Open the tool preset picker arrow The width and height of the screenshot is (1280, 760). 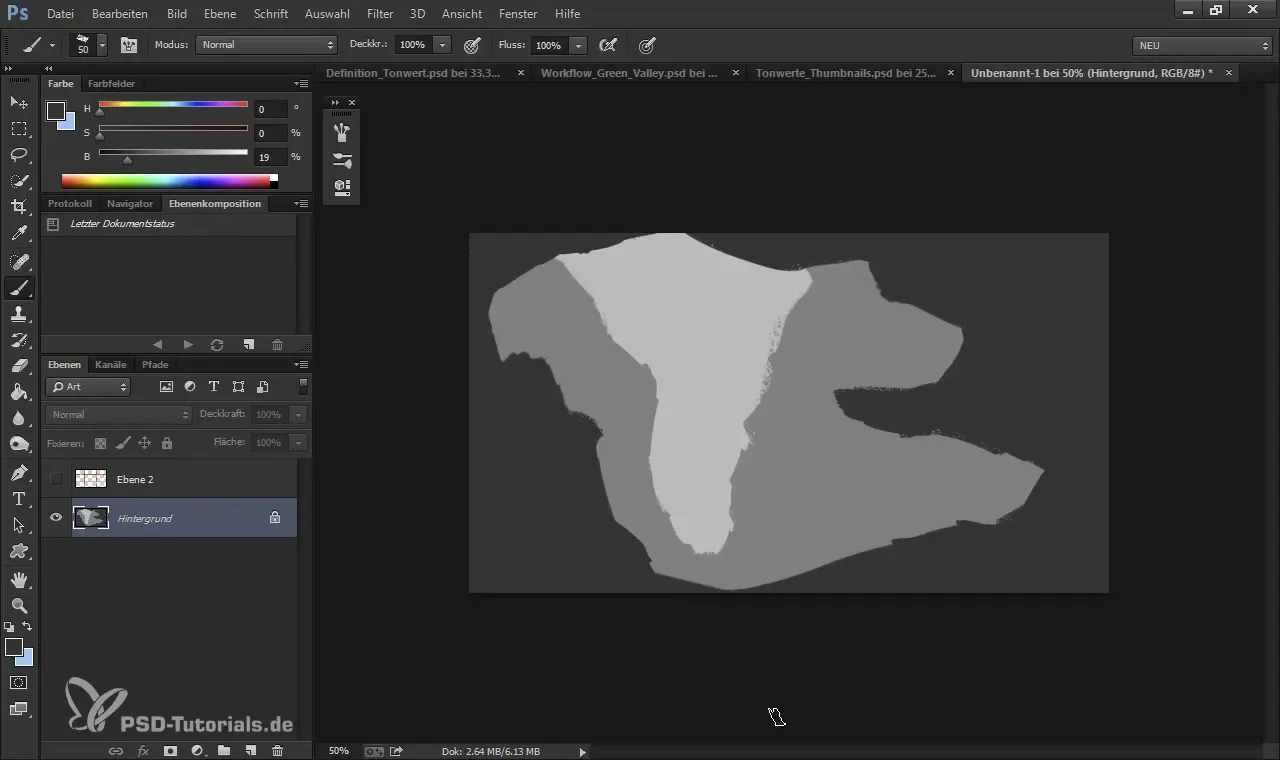coord(52,45)
